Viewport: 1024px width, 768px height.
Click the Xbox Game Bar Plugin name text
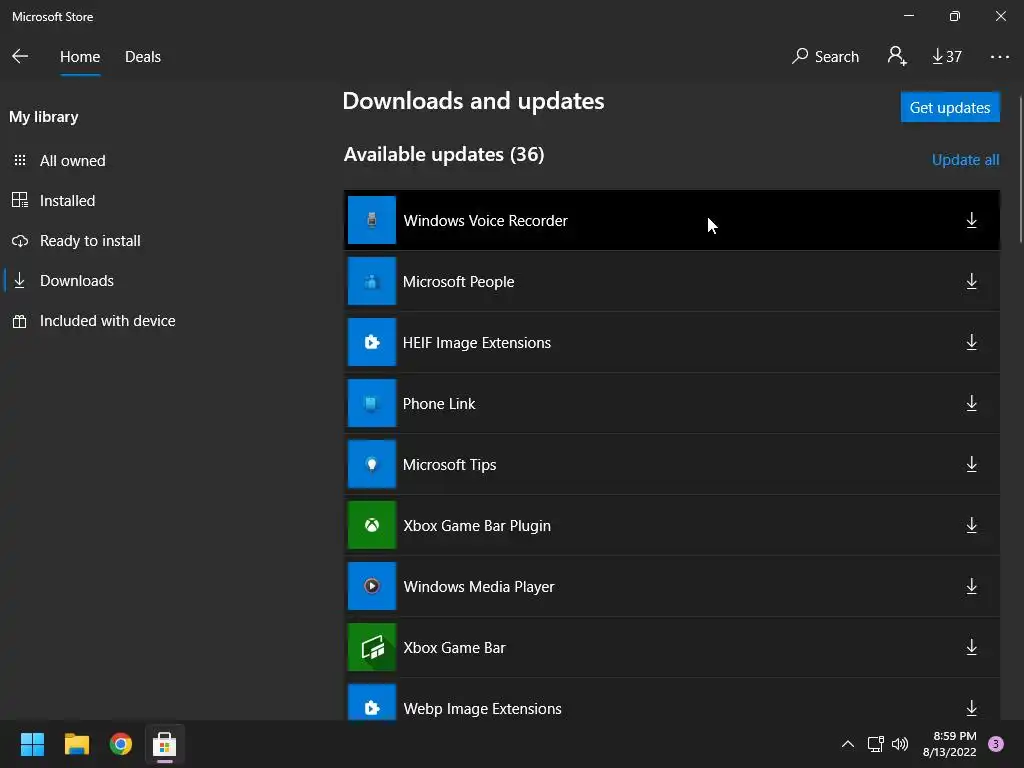(477, 526)
